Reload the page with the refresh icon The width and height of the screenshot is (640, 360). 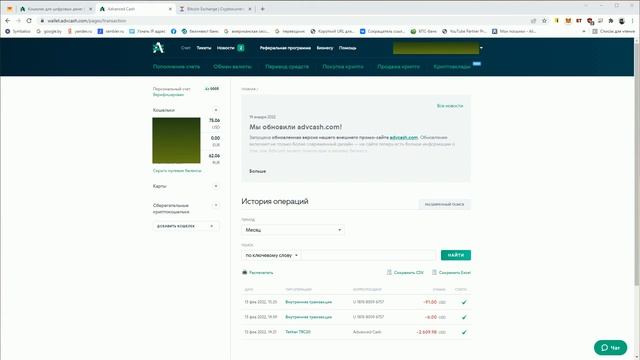(29, 20)
